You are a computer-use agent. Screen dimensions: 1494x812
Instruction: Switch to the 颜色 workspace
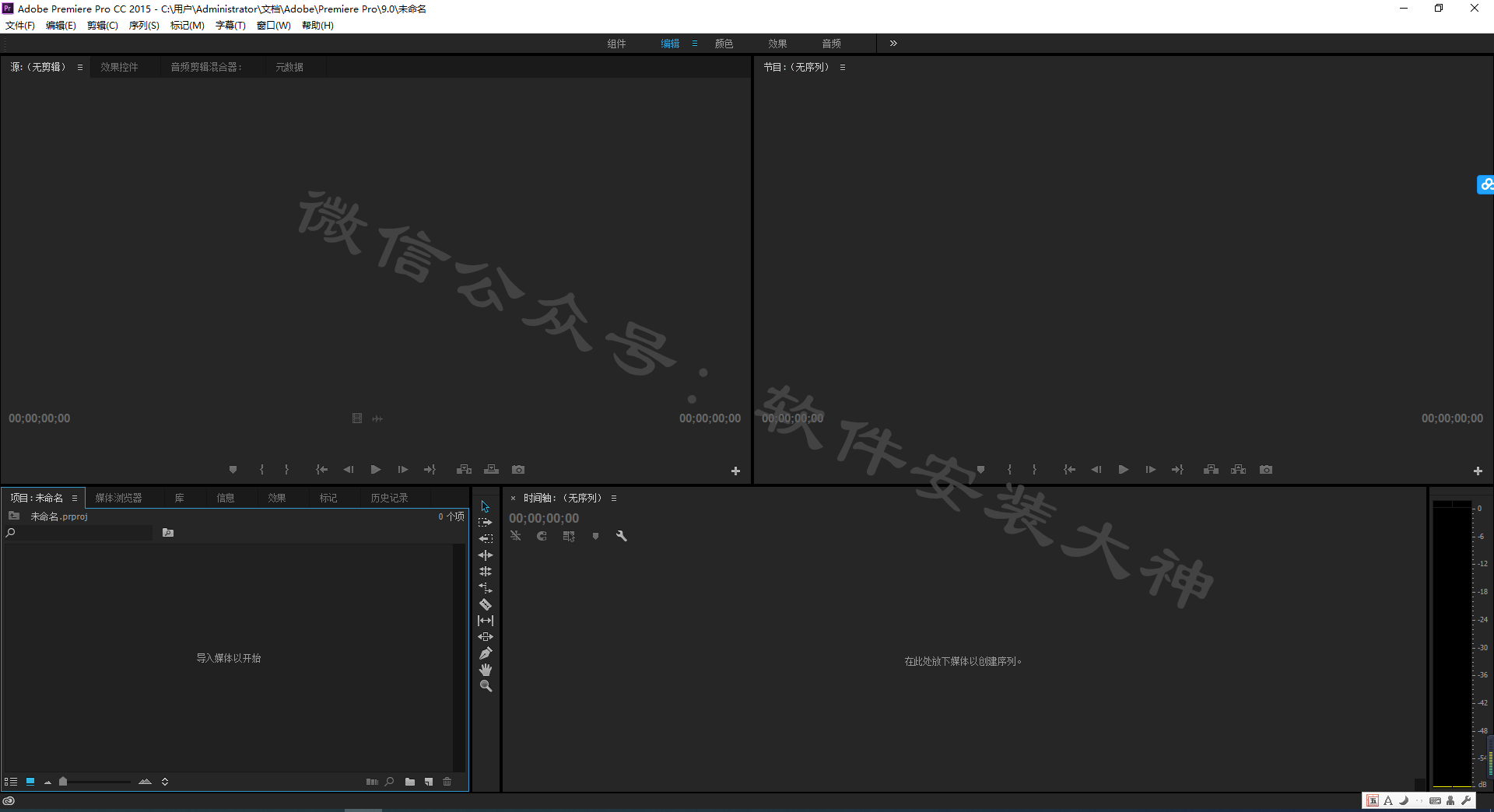pos(724,44)
